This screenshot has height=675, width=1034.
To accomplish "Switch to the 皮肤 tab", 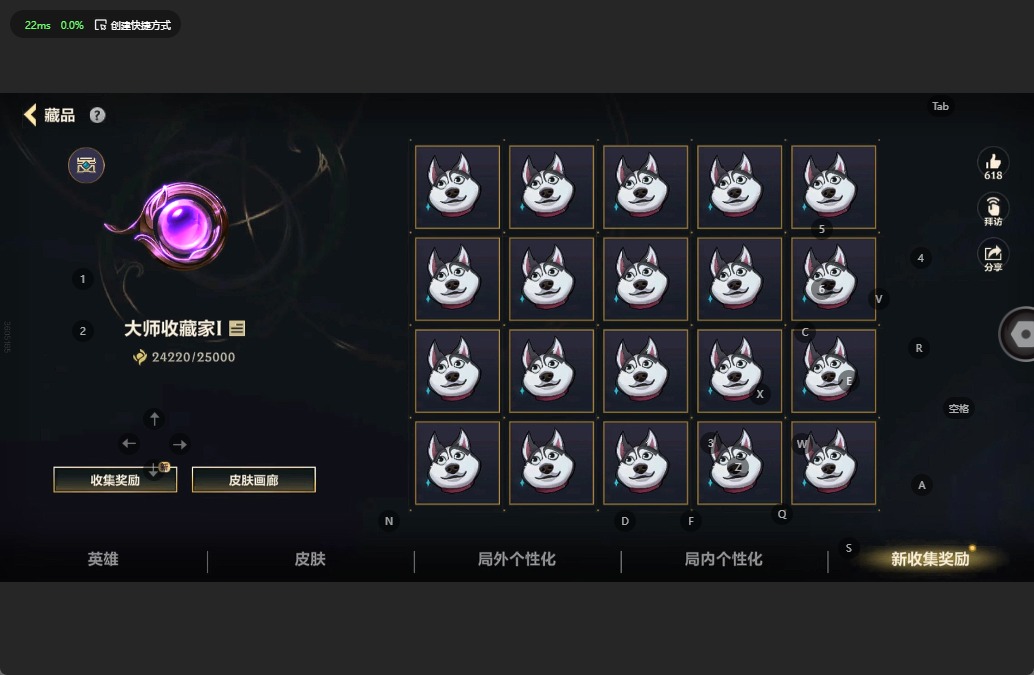I will tap(310, 559).
